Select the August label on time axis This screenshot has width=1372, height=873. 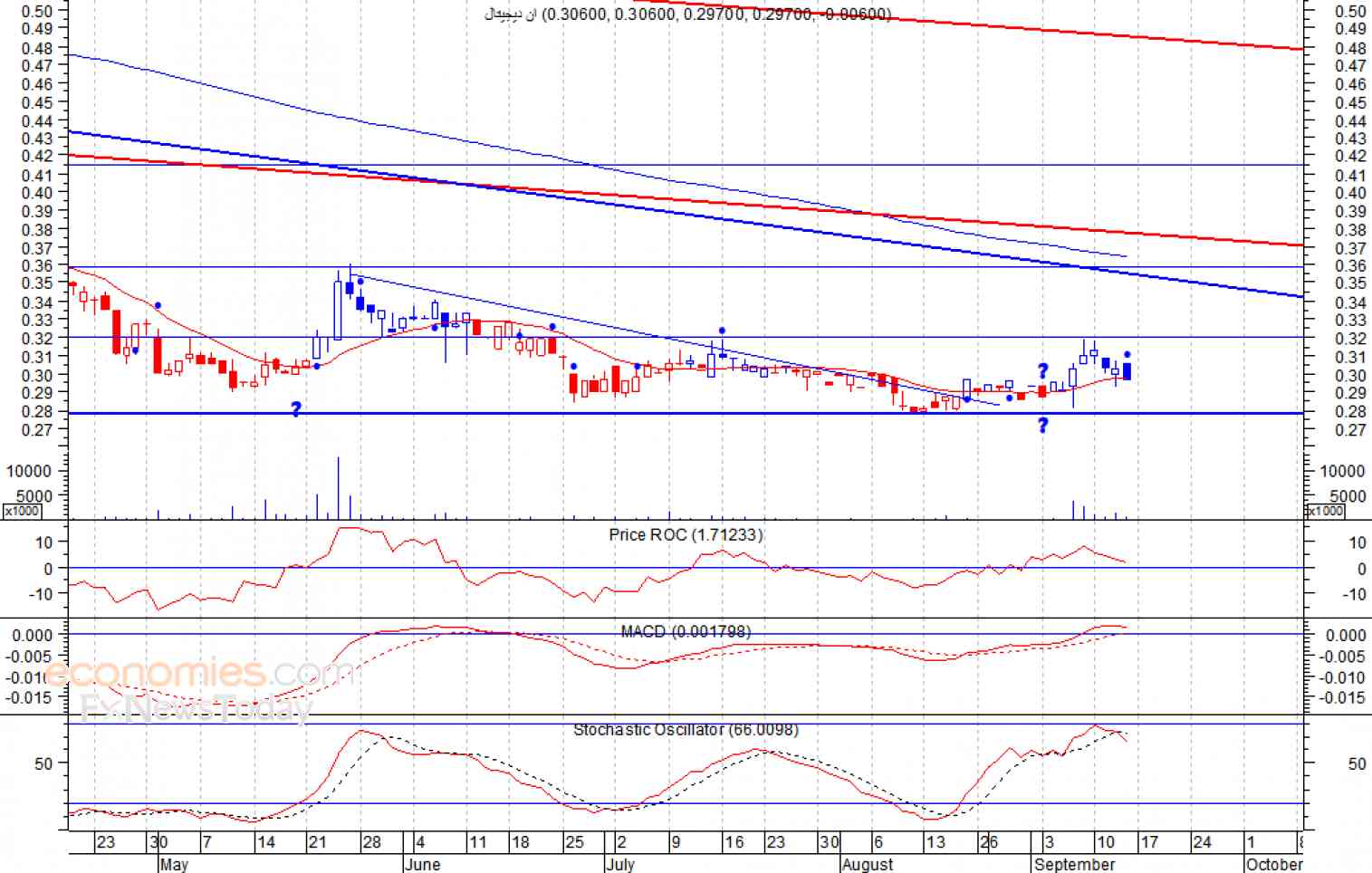(x=867, y=864)
